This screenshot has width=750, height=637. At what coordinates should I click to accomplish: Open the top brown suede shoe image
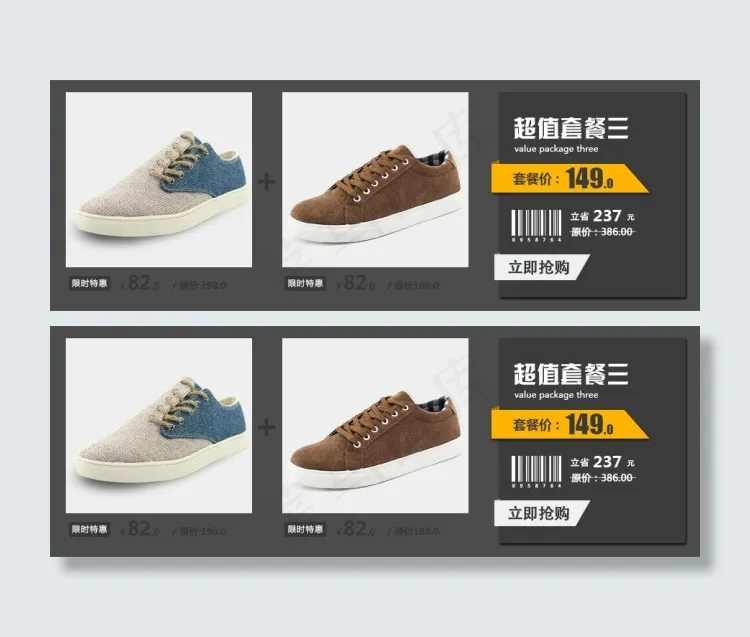point(375,179)
